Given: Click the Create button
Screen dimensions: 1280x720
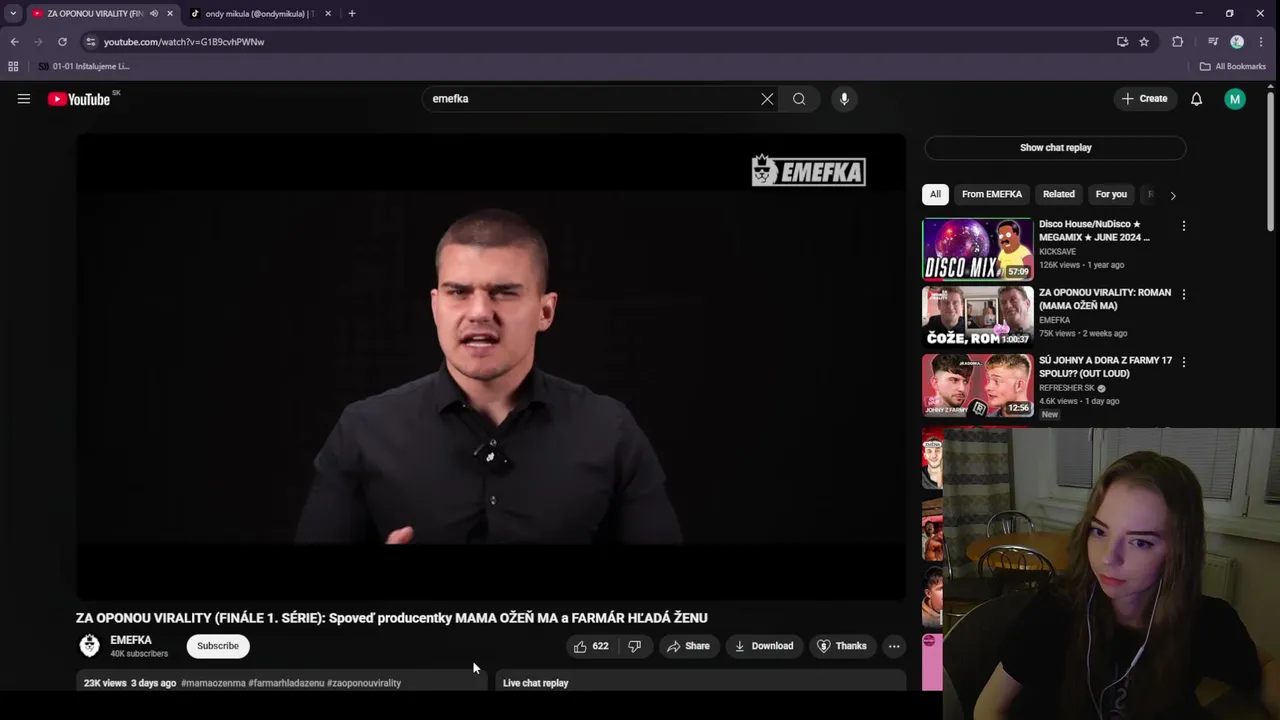Looking at the screenshot, I should [1144, 99].
